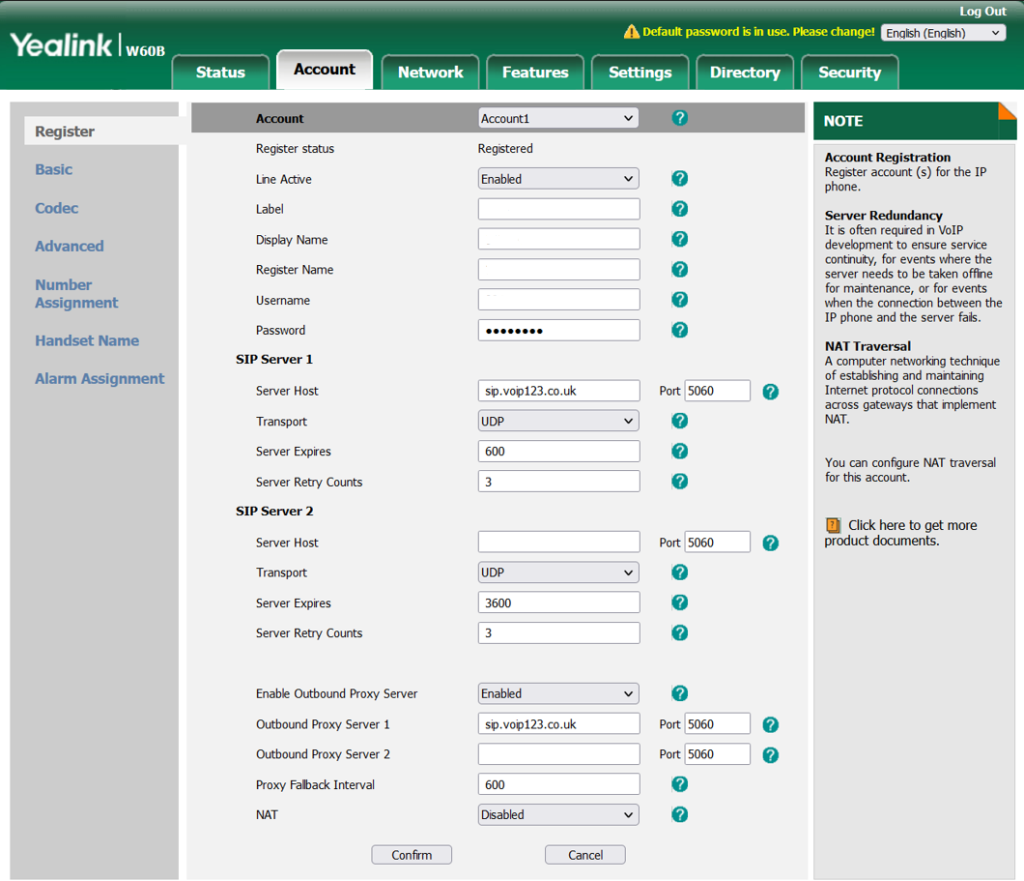
Task: Click help icon next to Account selector
Action: 680,118
